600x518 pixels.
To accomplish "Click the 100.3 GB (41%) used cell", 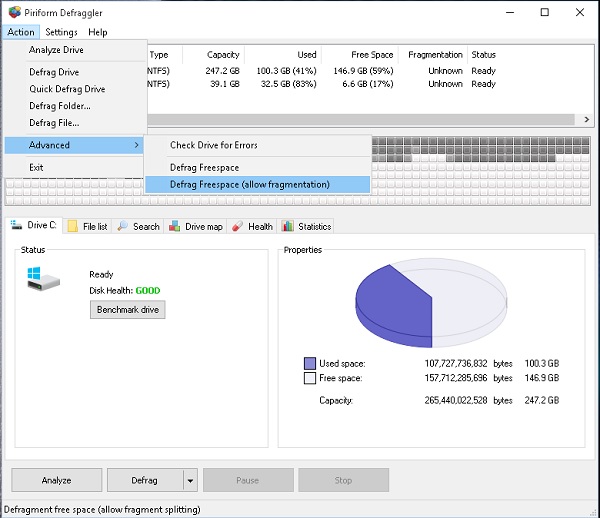I will coord(286,71).
